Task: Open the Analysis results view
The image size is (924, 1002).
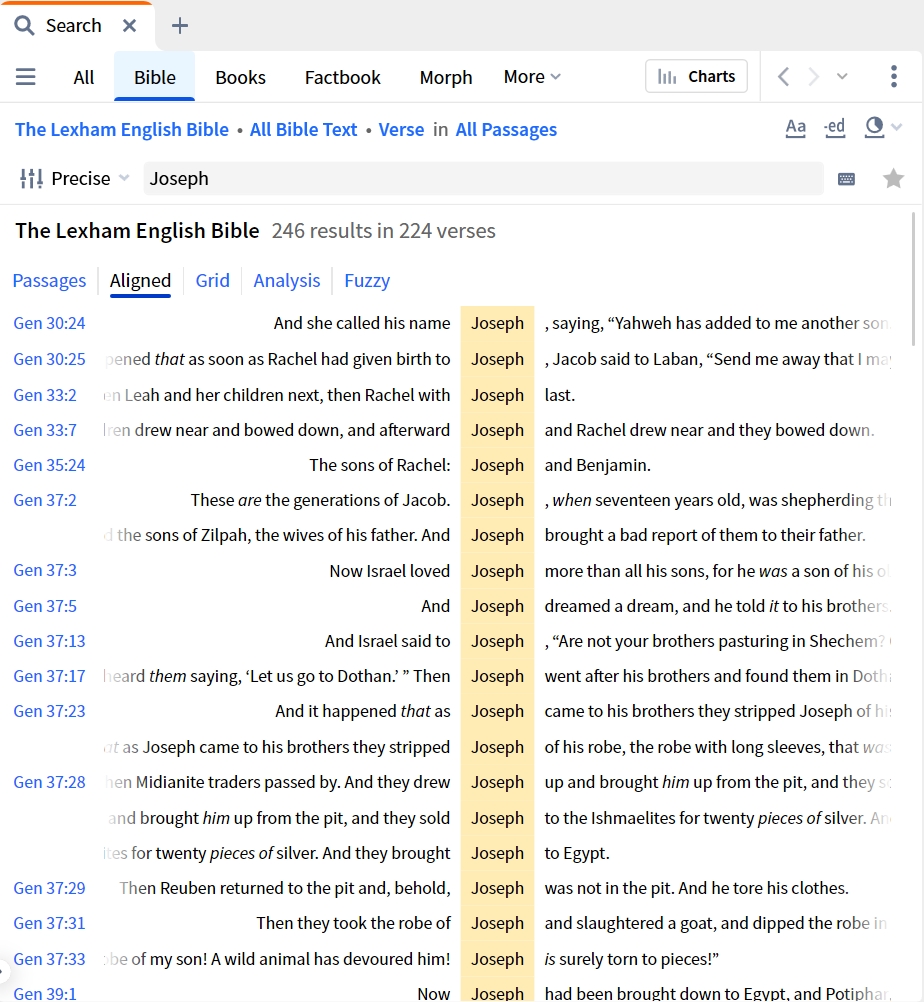Action: pyautogui.click(x=287, y=281)
